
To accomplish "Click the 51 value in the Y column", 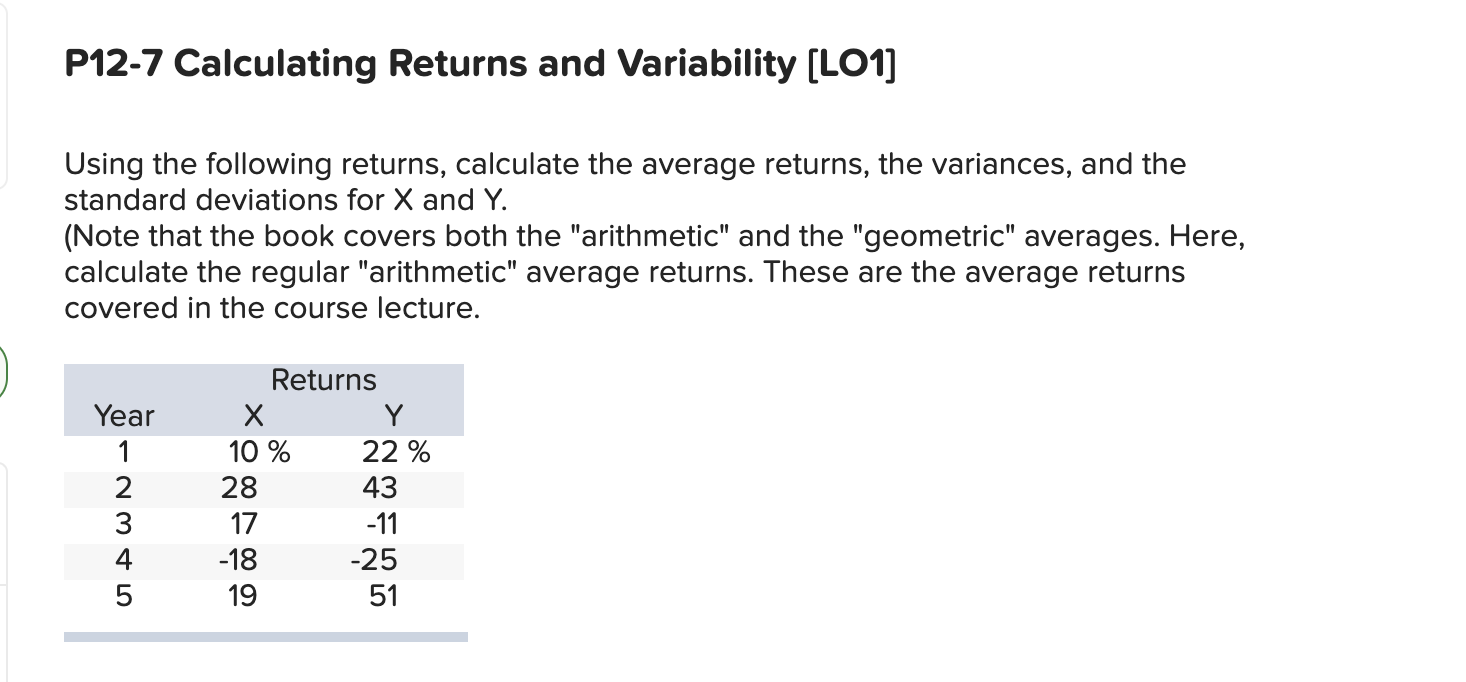I will (383, 596).
